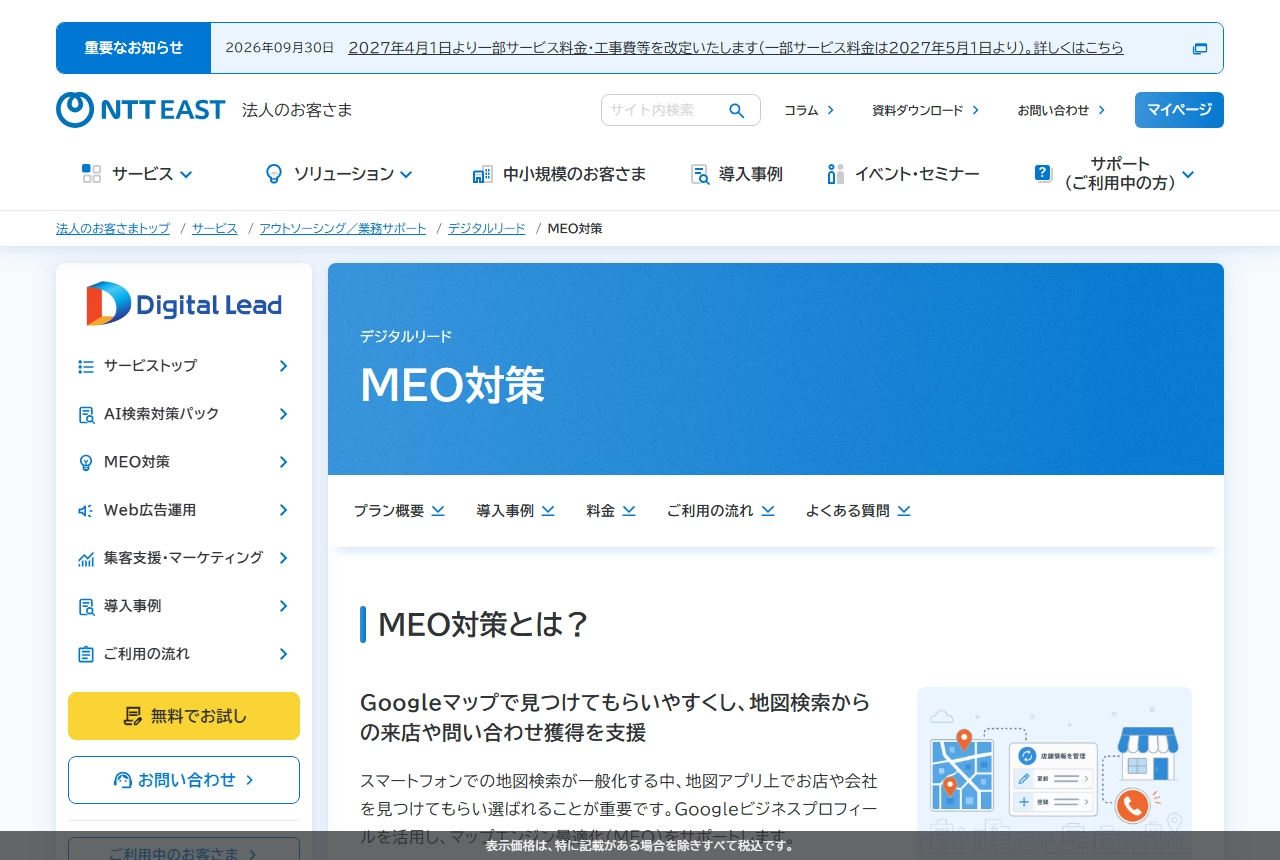This screenshot has height=860, width=1280.
Task: Click the サービストップ list icon in sidebar
Action: click(86, 366)
